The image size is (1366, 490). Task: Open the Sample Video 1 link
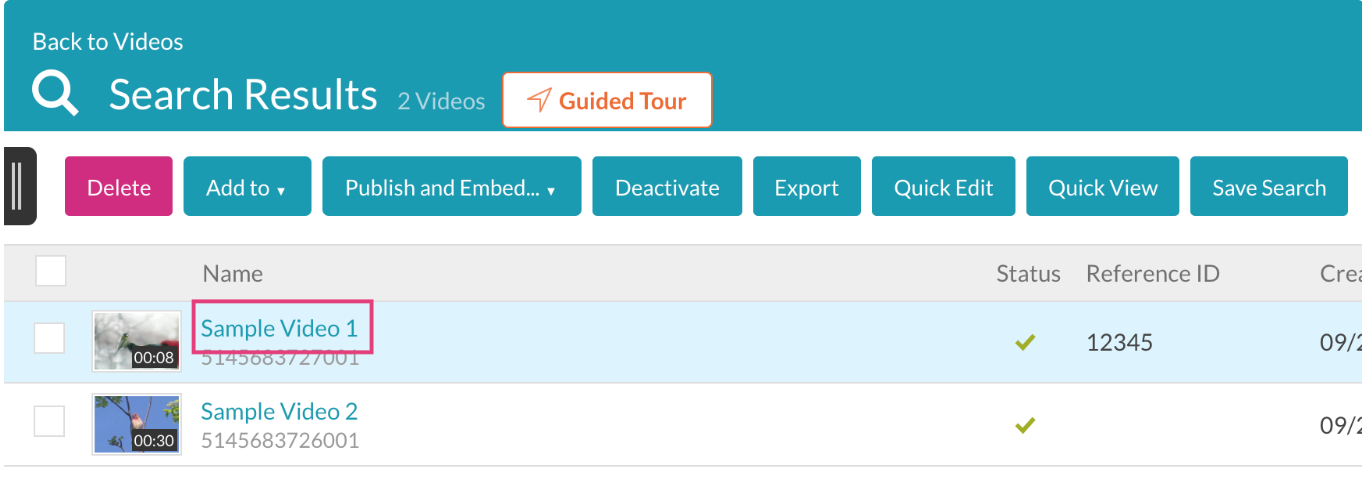279,328
